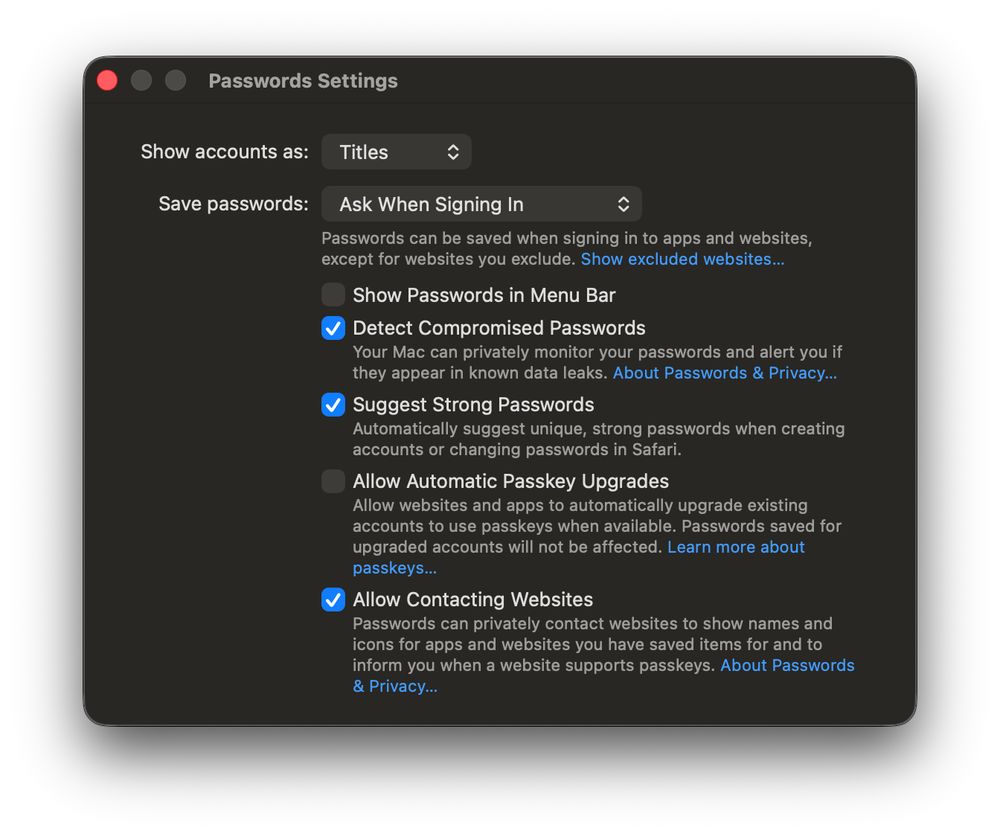Turn off Allow Contacting Websites
Screen dimensions: 1000x836
[332, 600]
